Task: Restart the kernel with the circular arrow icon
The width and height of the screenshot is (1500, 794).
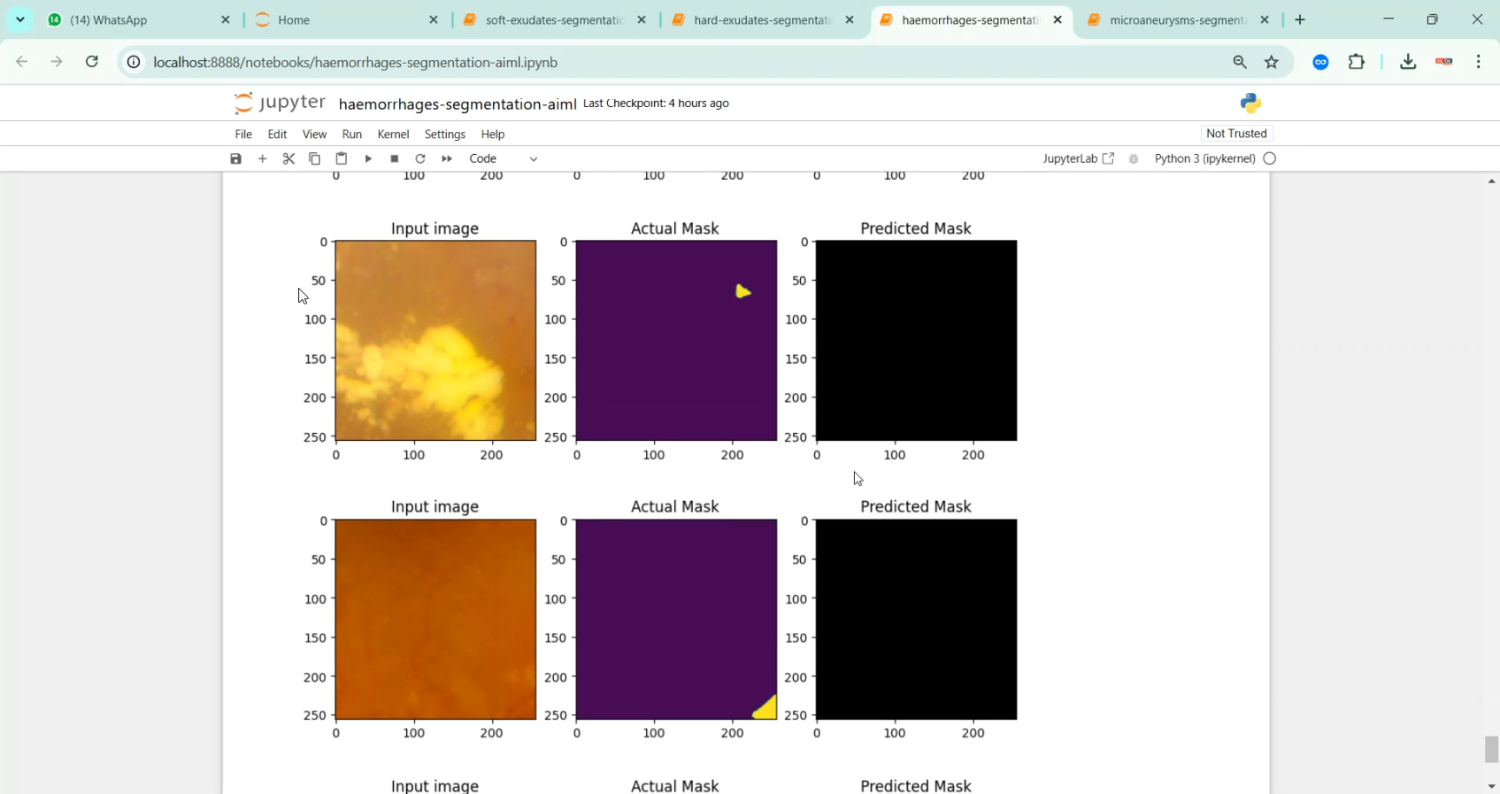Action: [420, 158]
